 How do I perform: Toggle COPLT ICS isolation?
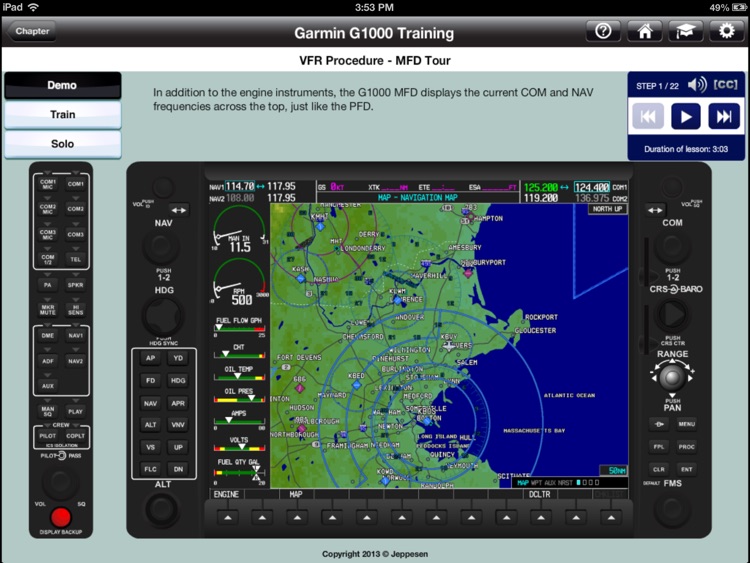76,436
